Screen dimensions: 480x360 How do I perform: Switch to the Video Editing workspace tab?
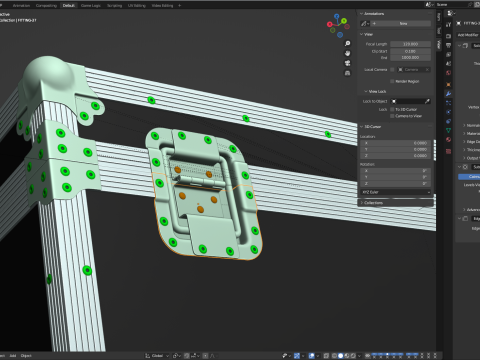tap(162, 5)
